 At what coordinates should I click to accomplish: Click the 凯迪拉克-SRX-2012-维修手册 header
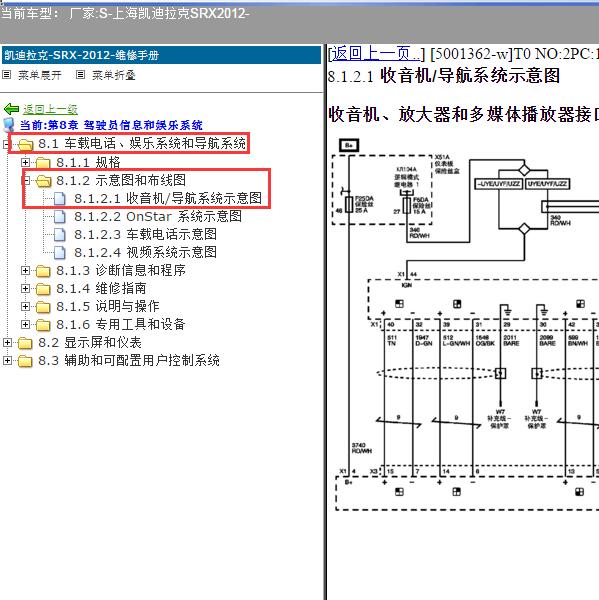(161, 55)
